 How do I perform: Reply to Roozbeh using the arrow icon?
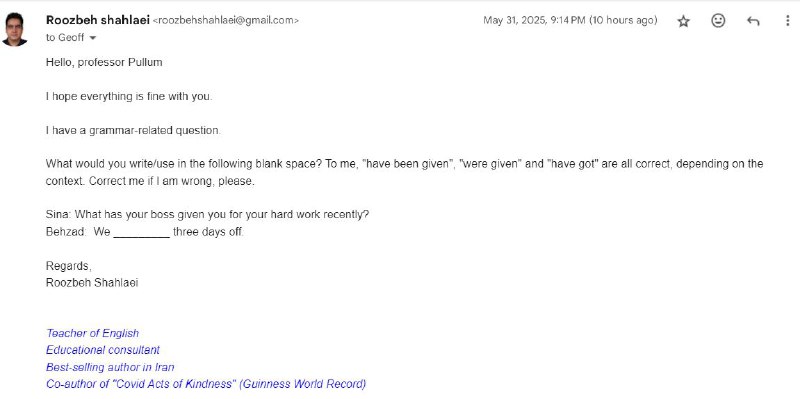[x=753, y=21]
